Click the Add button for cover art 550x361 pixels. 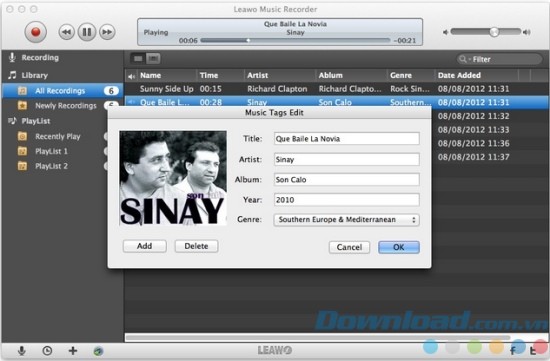click(x=145, y=246)
